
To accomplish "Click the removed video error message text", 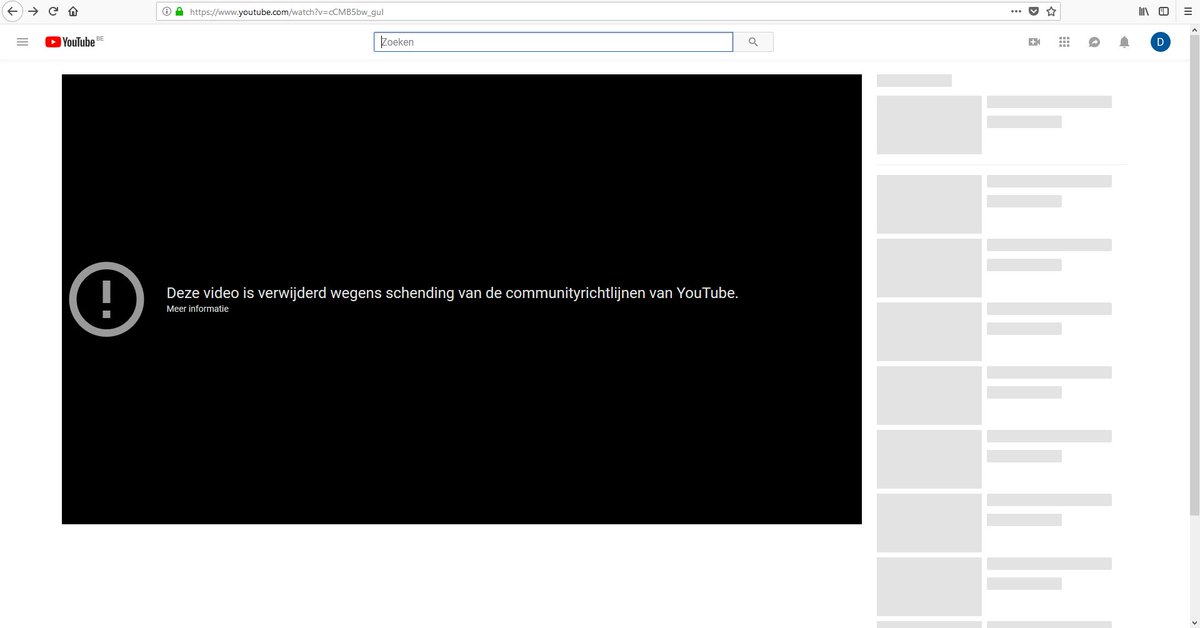I will pos(452,293).
